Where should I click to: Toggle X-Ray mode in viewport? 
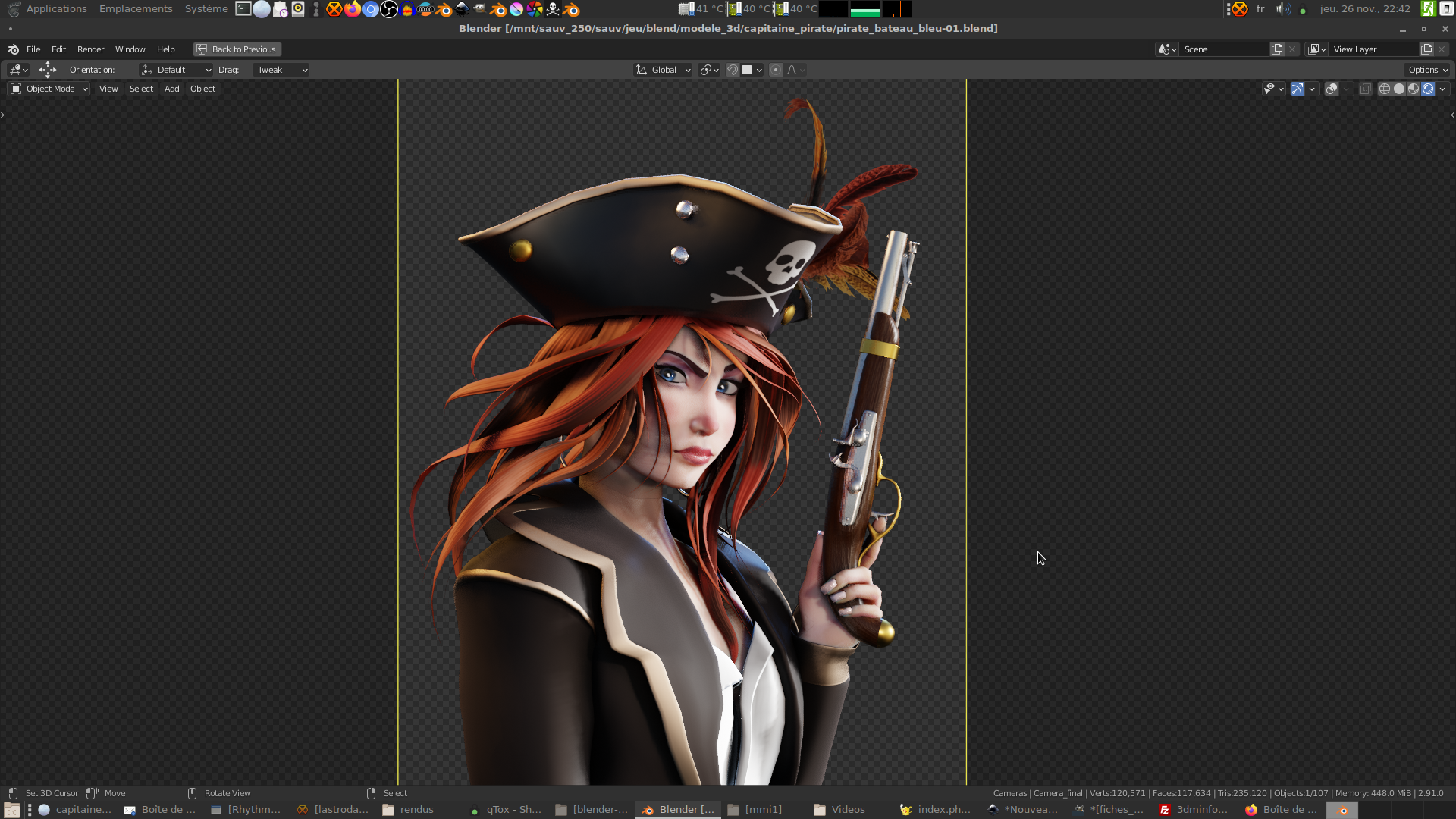(x=1365, y=89)
